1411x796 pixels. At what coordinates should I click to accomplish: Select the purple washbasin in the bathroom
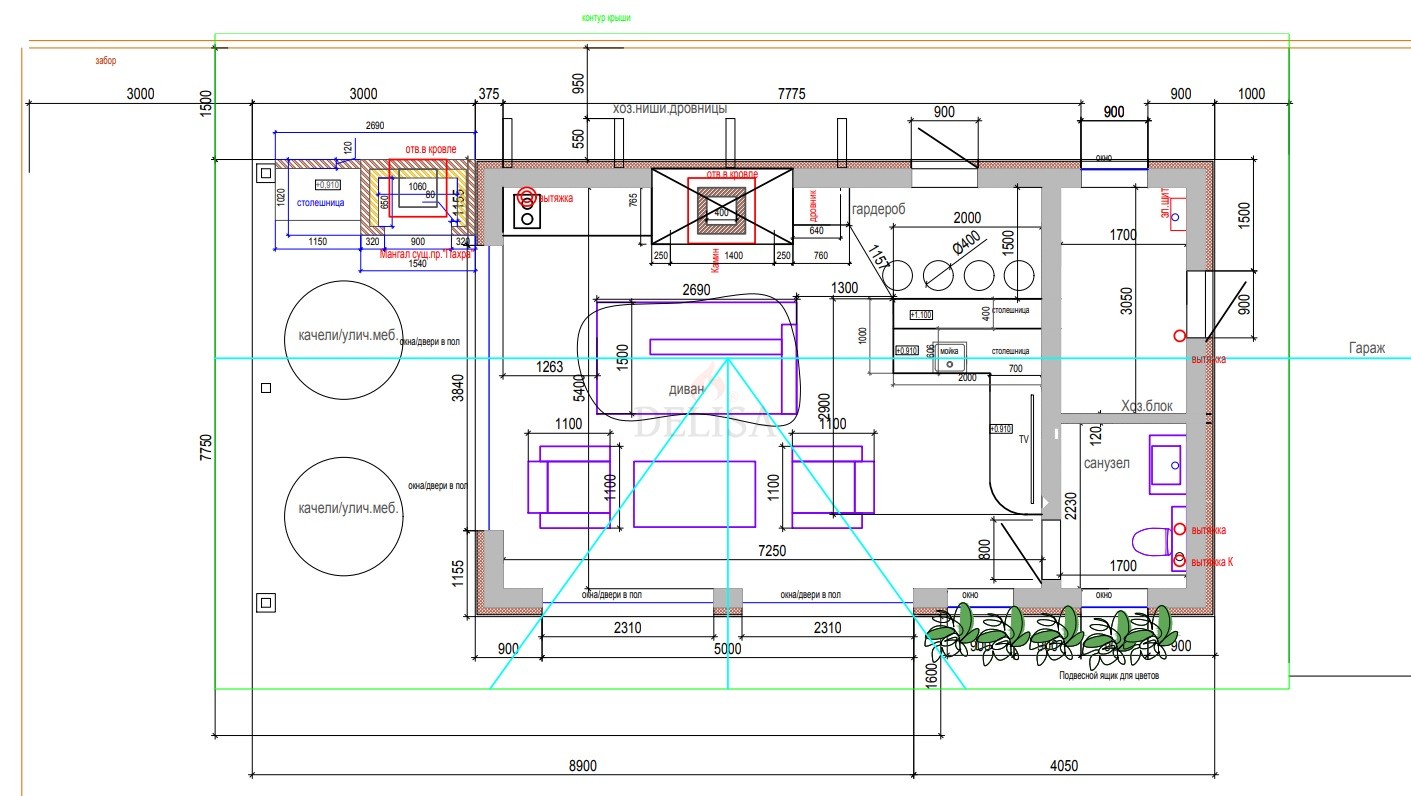pos(1167,464)
